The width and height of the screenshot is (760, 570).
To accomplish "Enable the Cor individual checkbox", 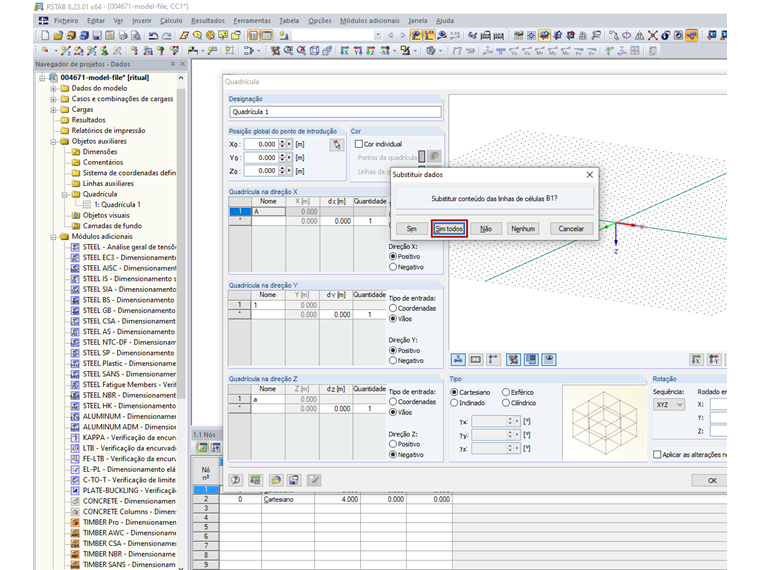I will pos(358,144).
